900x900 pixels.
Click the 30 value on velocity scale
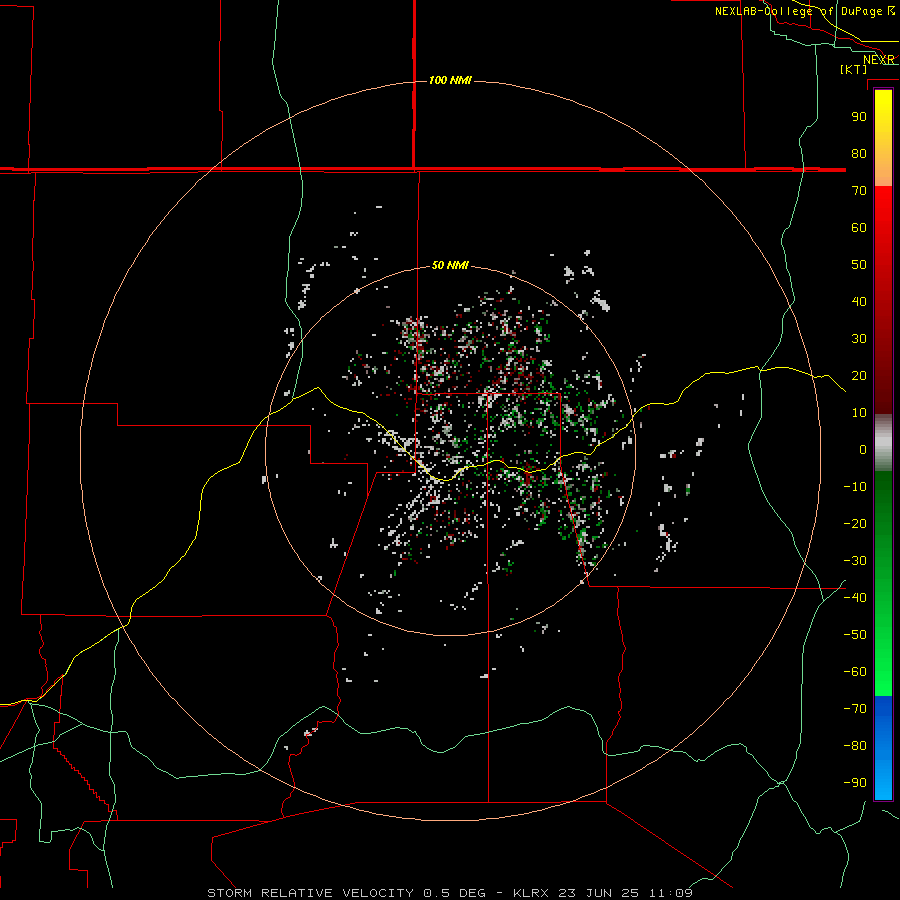point(859,339)
